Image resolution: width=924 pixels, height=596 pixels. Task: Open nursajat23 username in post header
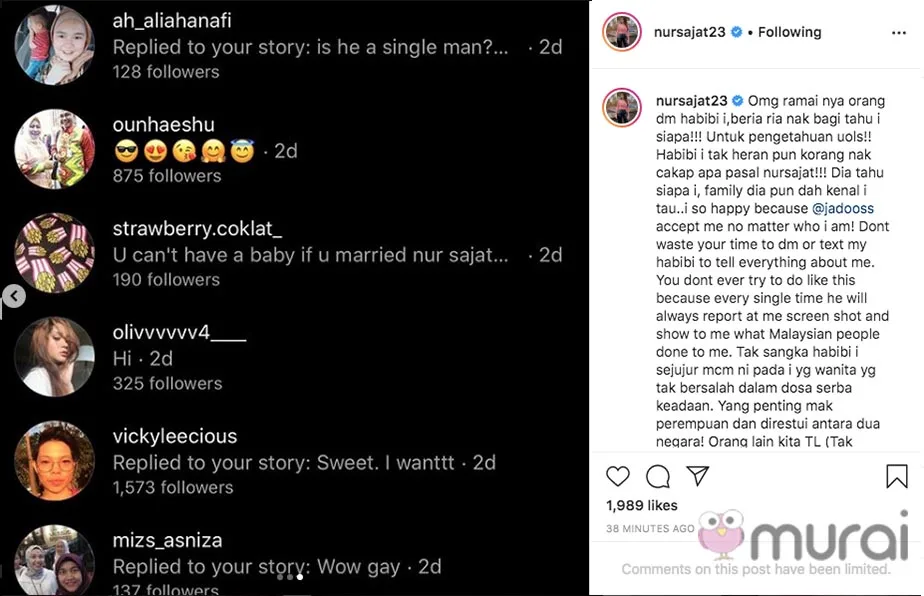692,32
